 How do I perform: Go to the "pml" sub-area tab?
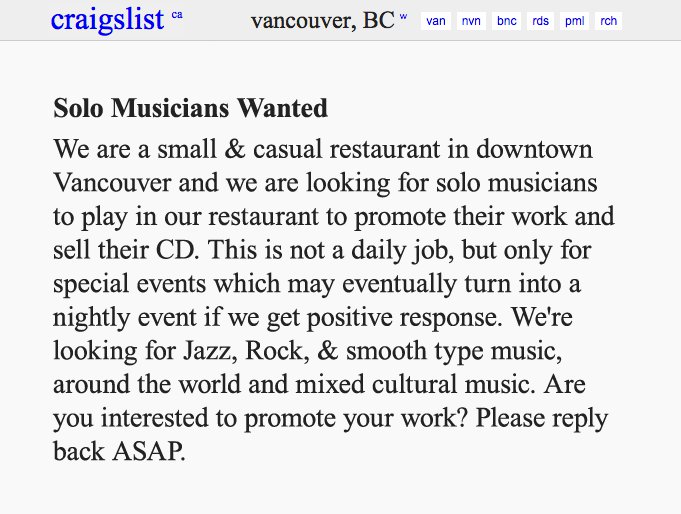pyautogui.click(x=574, y=21)
